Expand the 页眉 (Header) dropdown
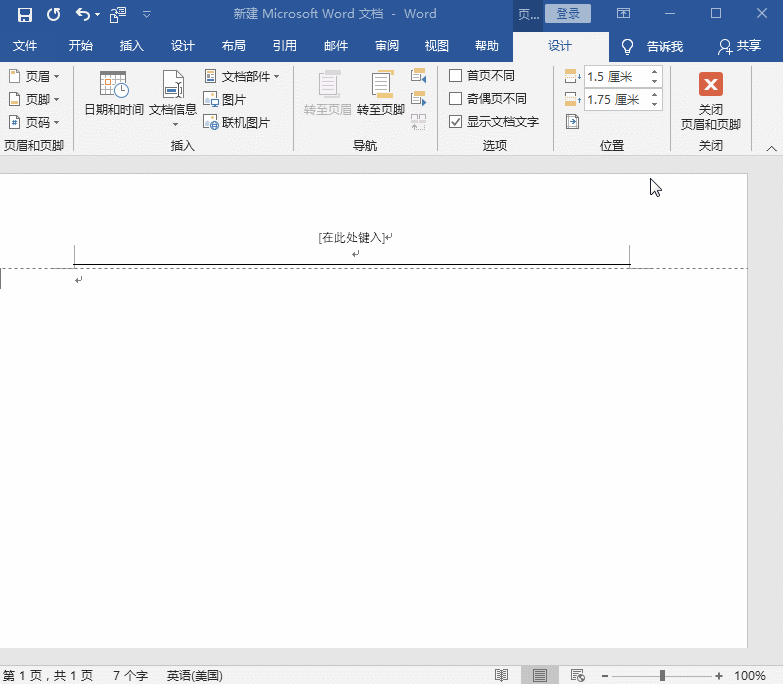Image resolution: width=783 pixels, height=684 pixels. coord(34,76)
